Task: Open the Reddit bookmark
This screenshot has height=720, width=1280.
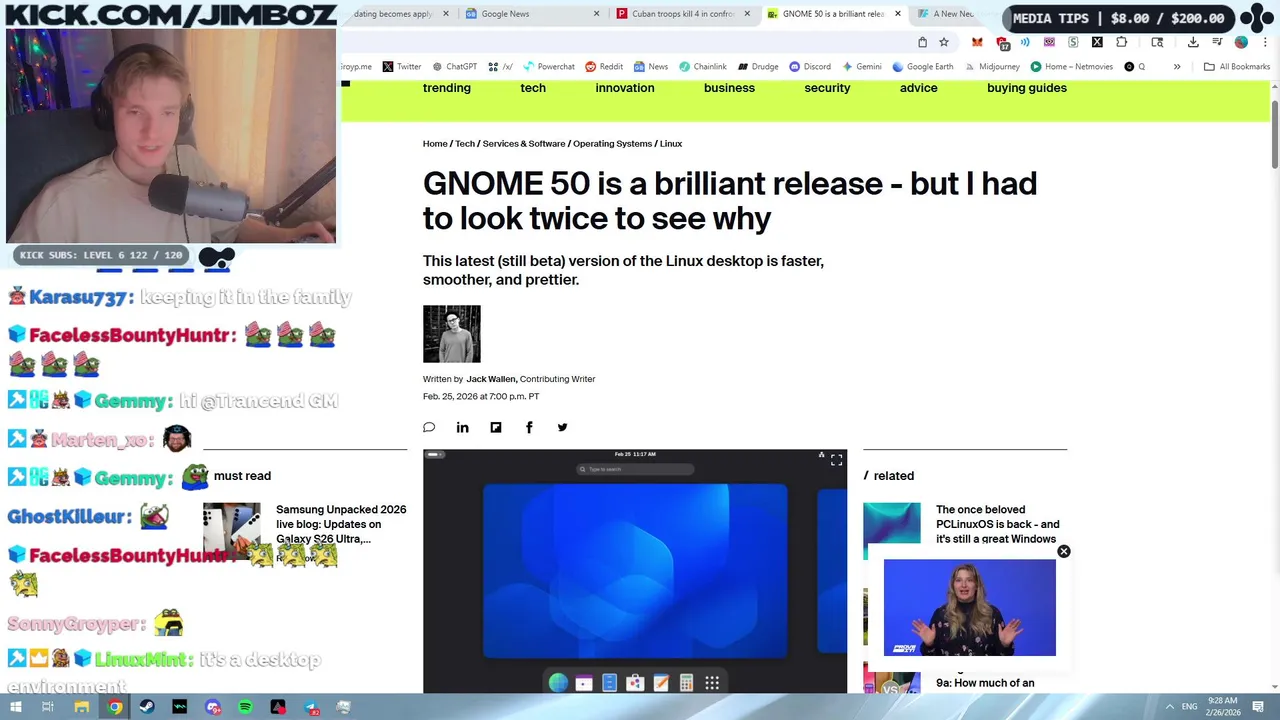Action: 604,67
